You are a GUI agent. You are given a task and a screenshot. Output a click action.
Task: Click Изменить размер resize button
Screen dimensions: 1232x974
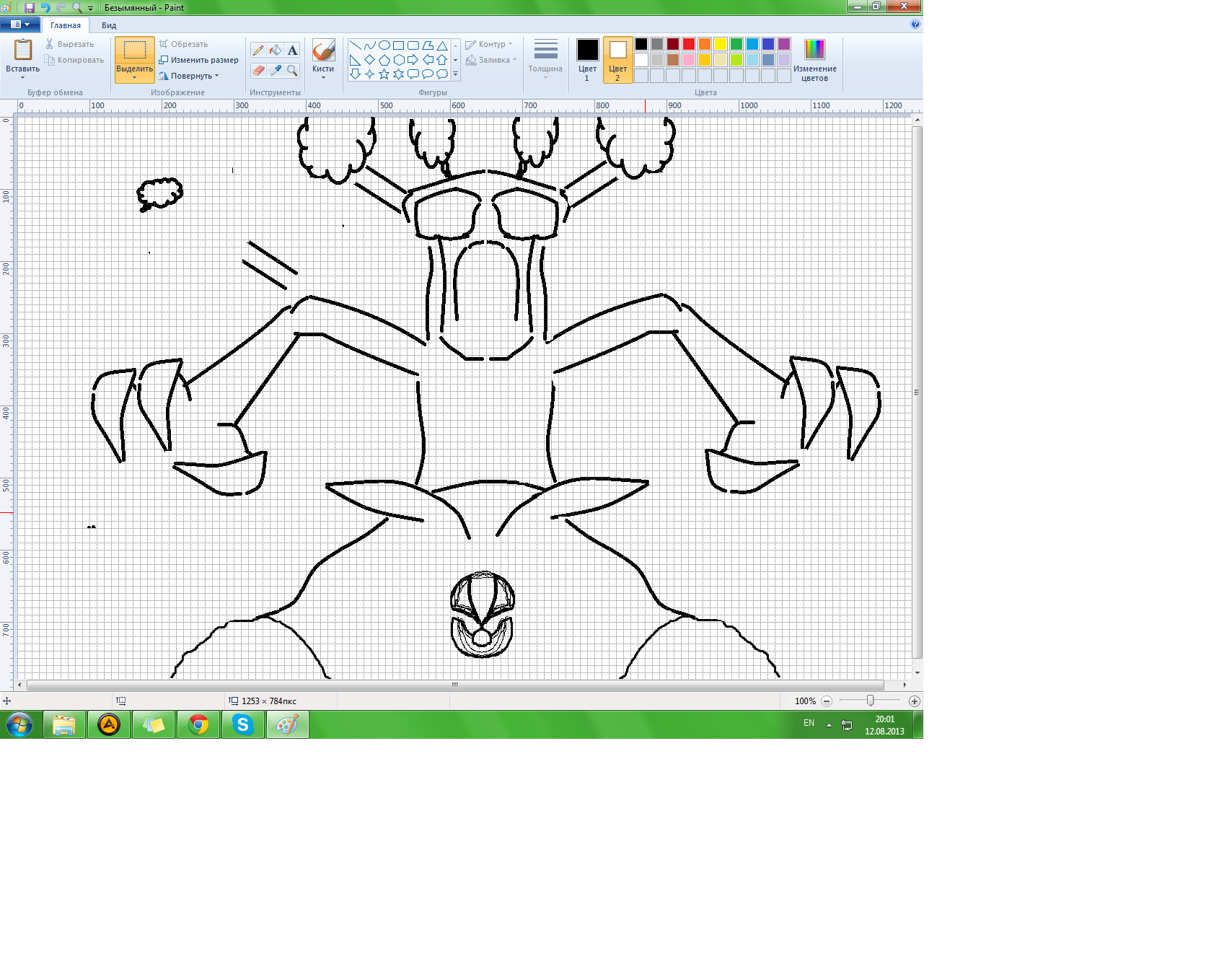199,60
